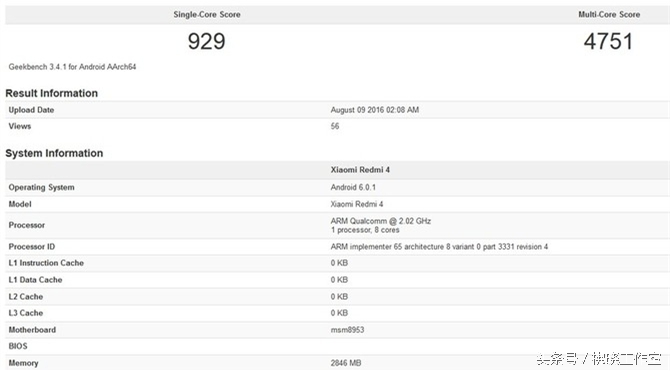Select the L3 Cache 0 KB value
The height and width of the screenshot is (371, 670).
pos(339,313)
